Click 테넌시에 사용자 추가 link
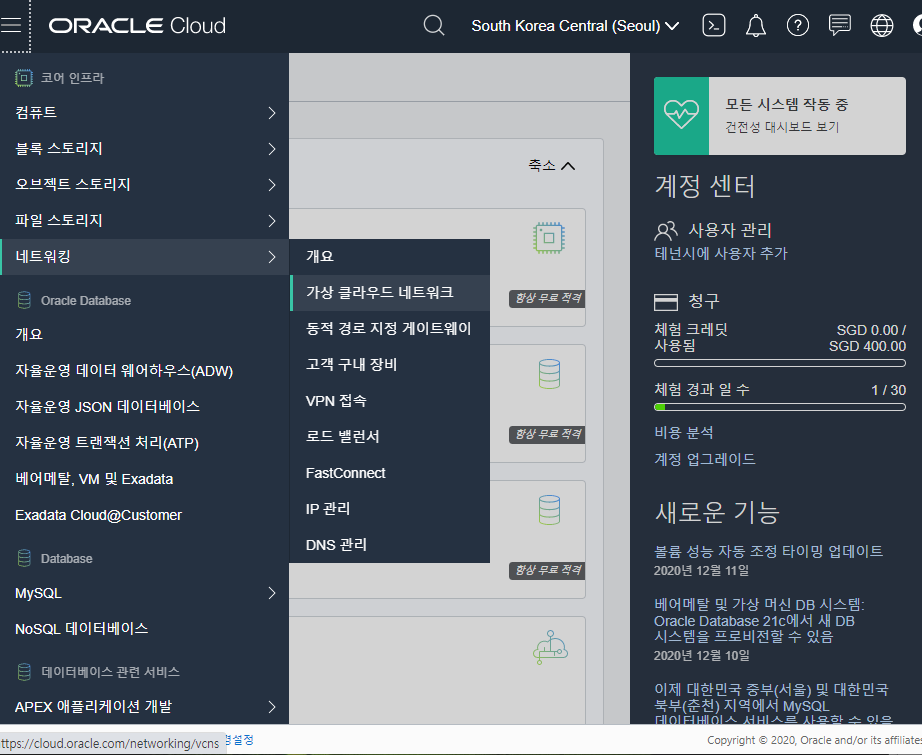922x755 pixels. (720, 253)
